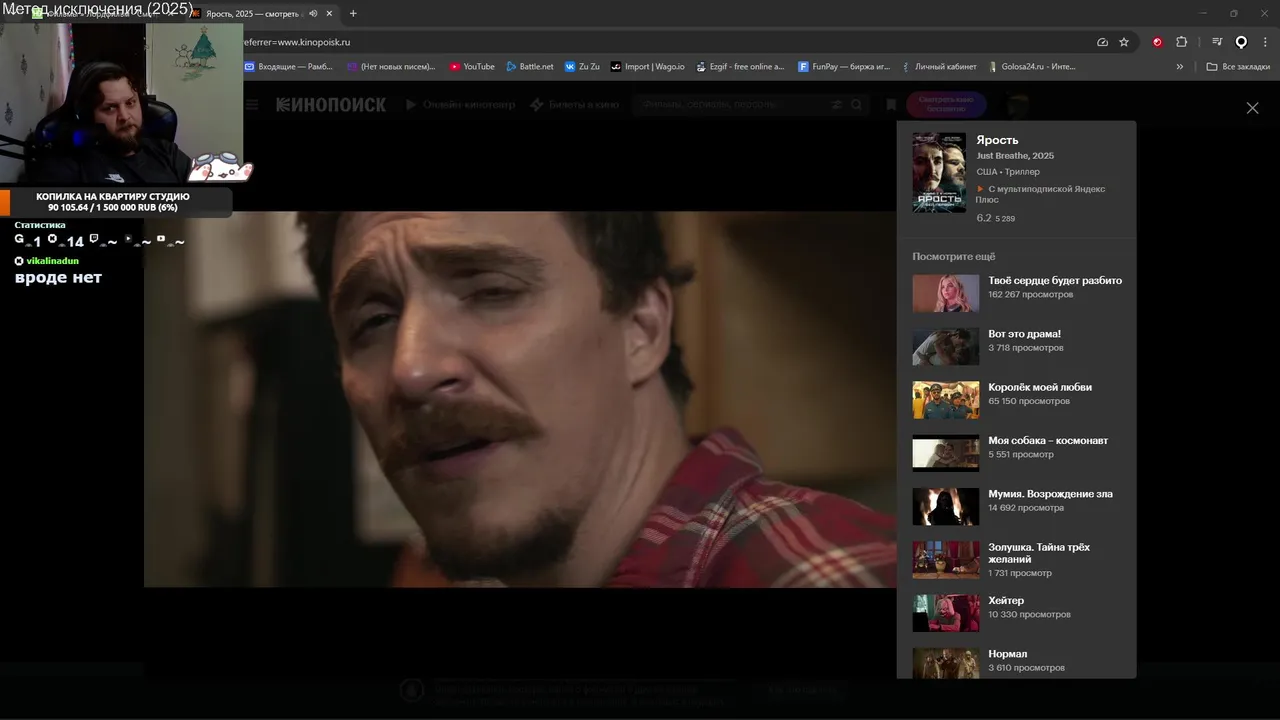Select the Вот это драма! title
1280x720 pixels.
(1024, 334)
